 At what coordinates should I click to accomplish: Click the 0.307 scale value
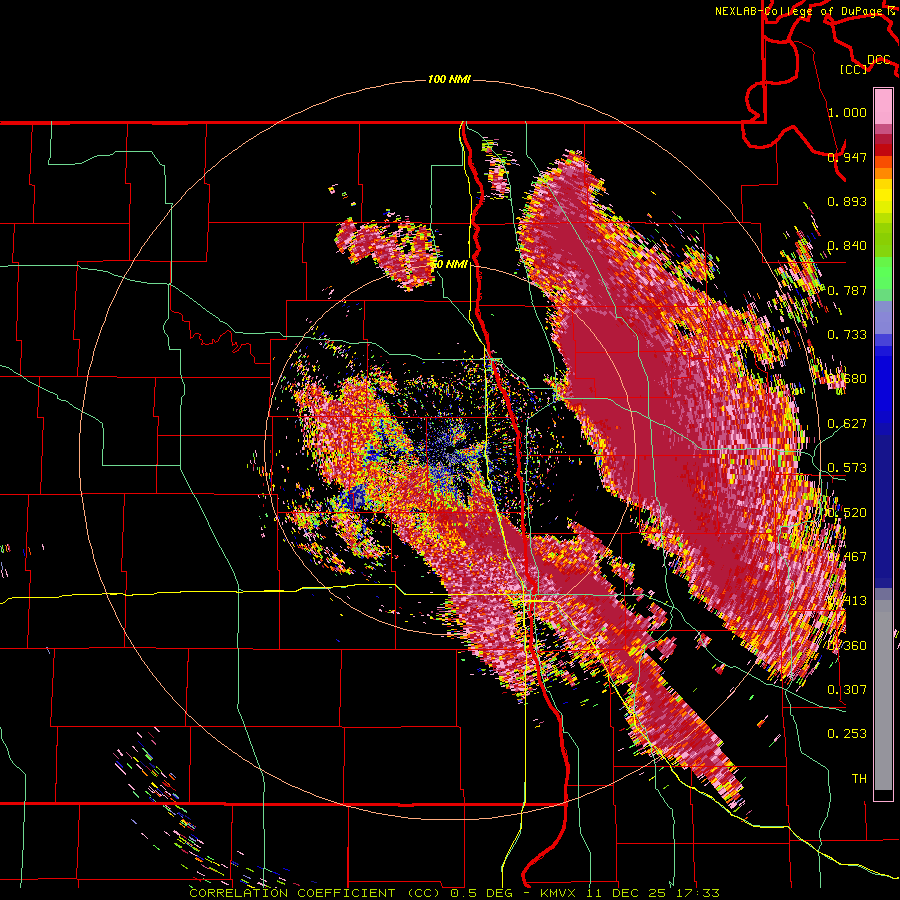point(847,689)
